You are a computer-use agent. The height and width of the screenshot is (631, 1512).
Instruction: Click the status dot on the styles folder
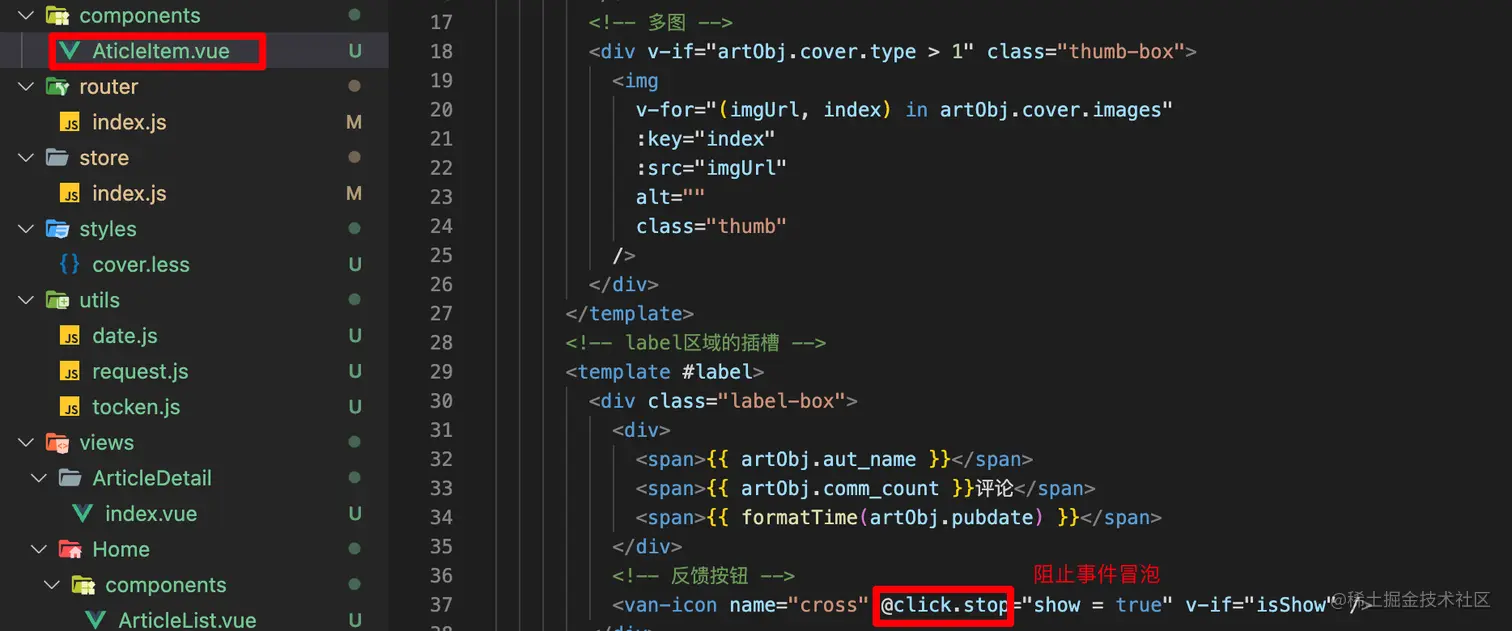pos(354,229)
